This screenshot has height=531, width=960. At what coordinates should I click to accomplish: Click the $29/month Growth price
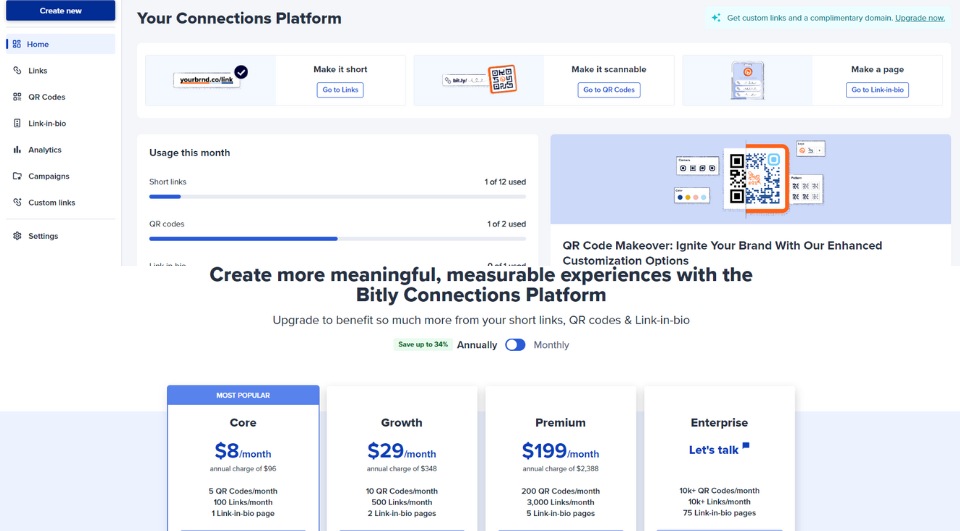pos(402,451)
